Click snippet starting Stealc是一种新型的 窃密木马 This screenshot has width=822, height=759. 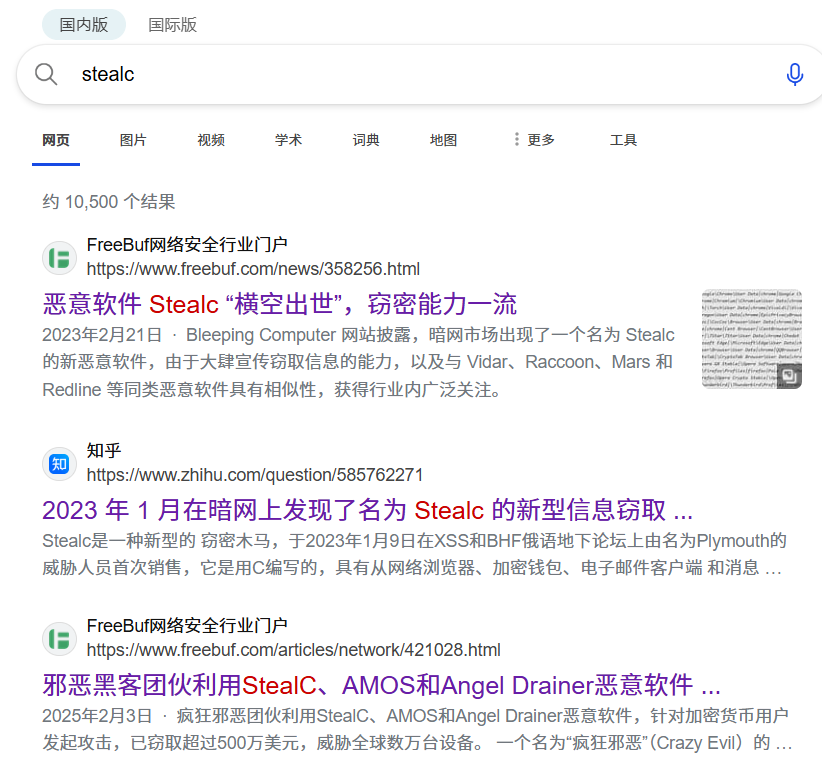(414, 554)
